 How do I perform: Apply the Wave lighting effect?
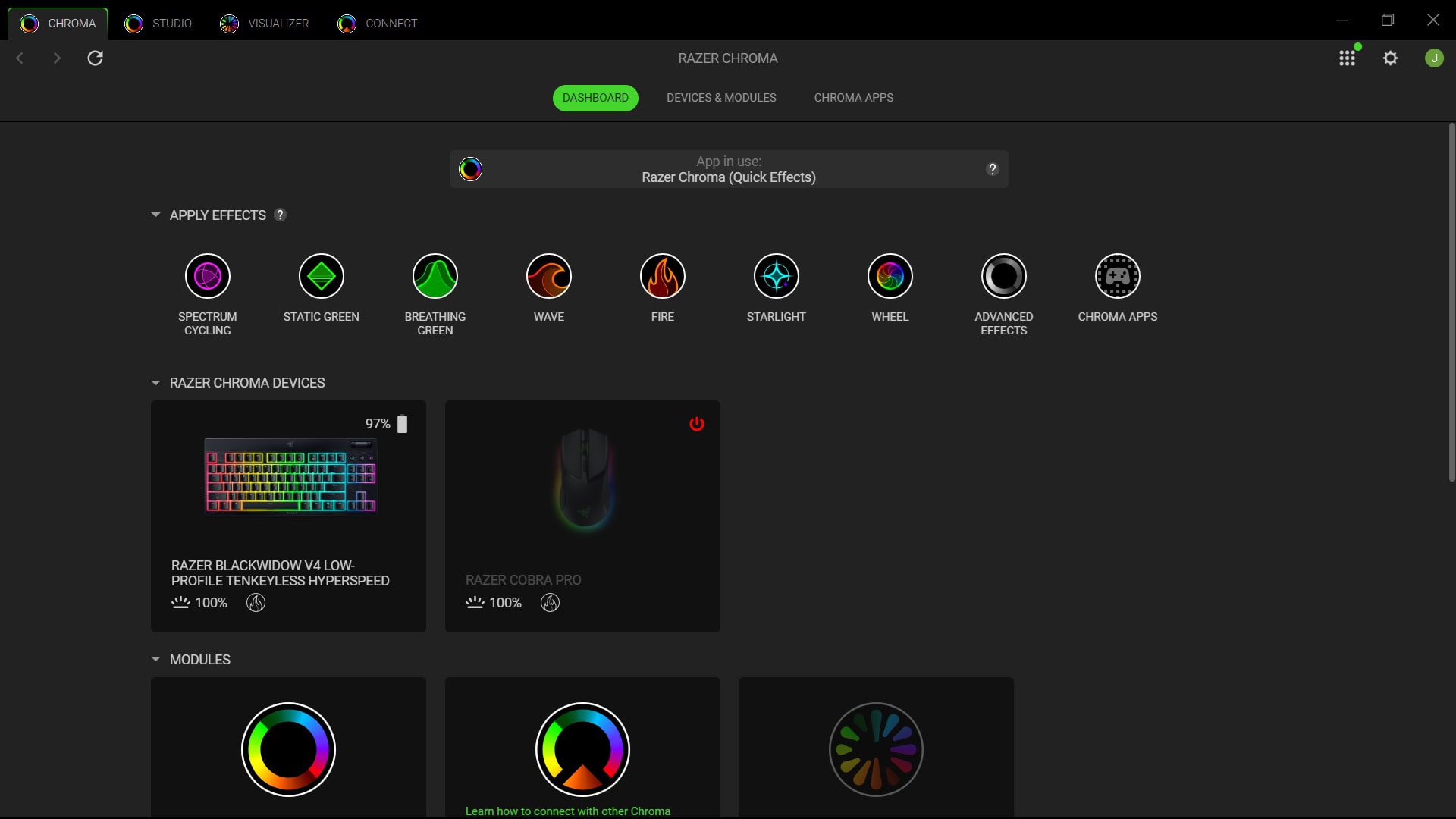coord(548,276)
